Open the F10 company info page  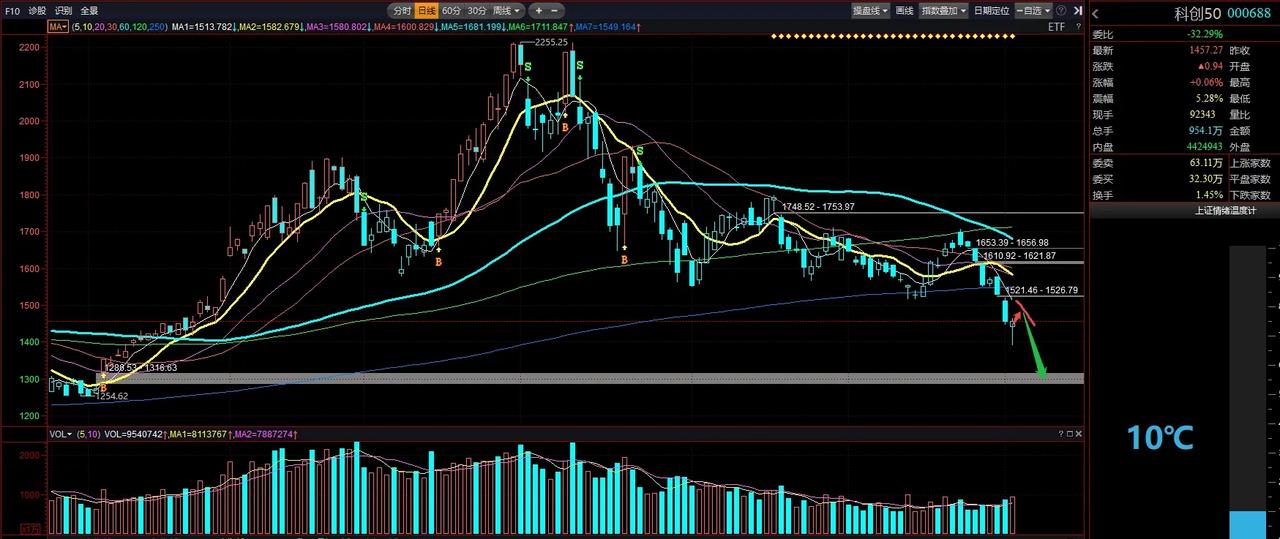(12, 11)
